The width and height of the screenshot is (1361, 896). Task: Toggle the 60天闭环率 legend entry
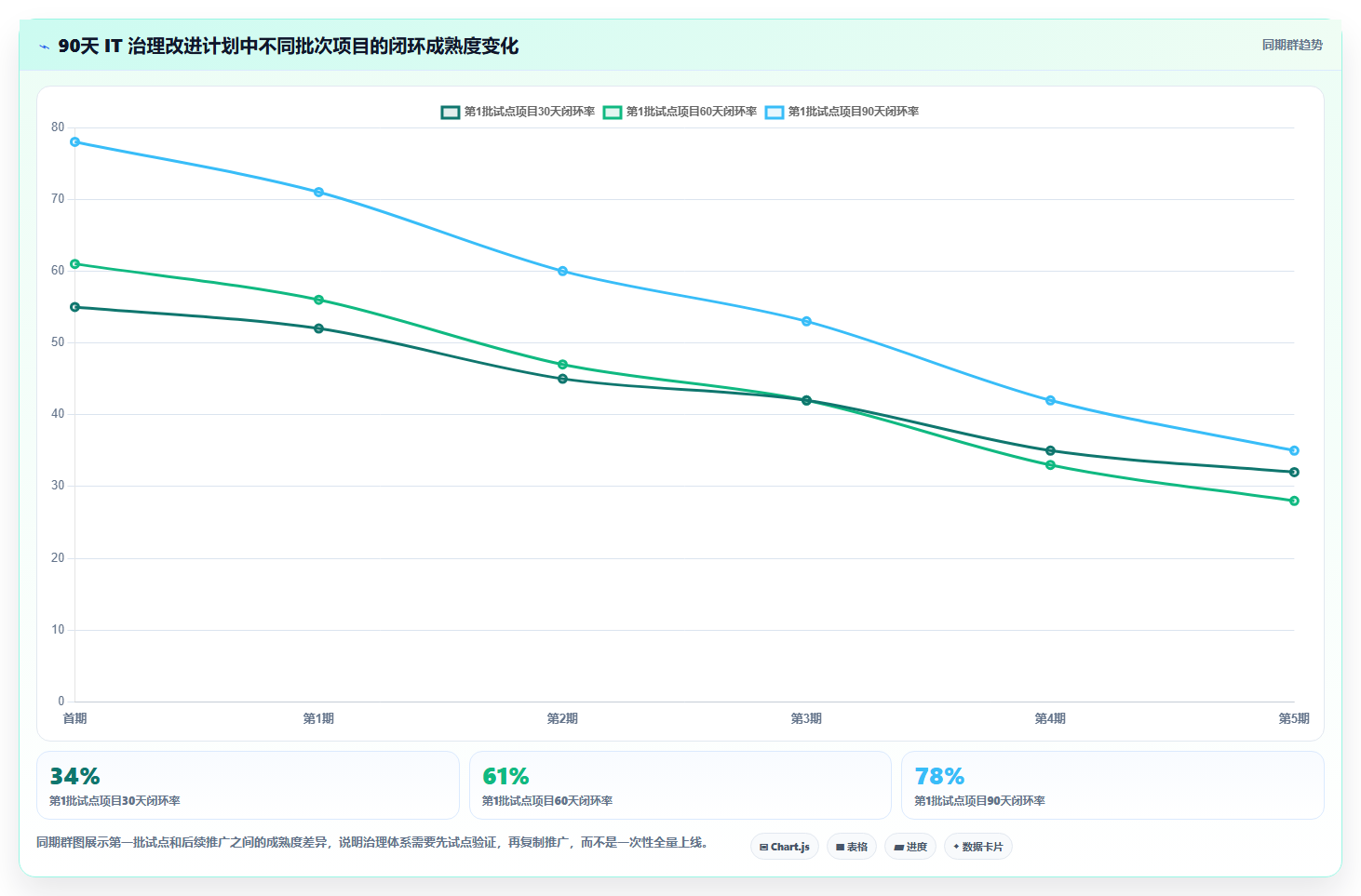click(680, 112)
